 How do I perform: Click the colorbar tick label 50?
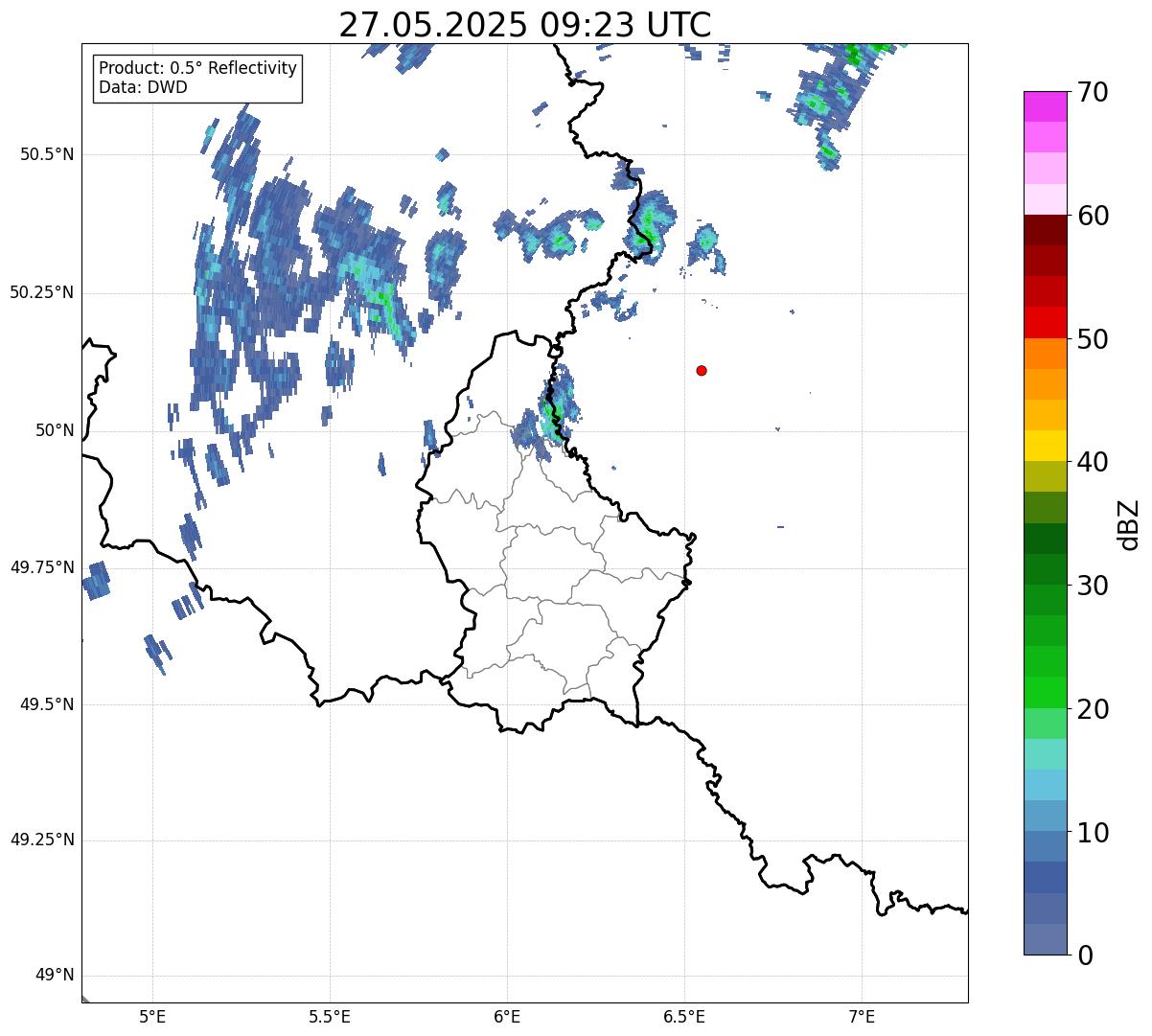(1093, 339)
